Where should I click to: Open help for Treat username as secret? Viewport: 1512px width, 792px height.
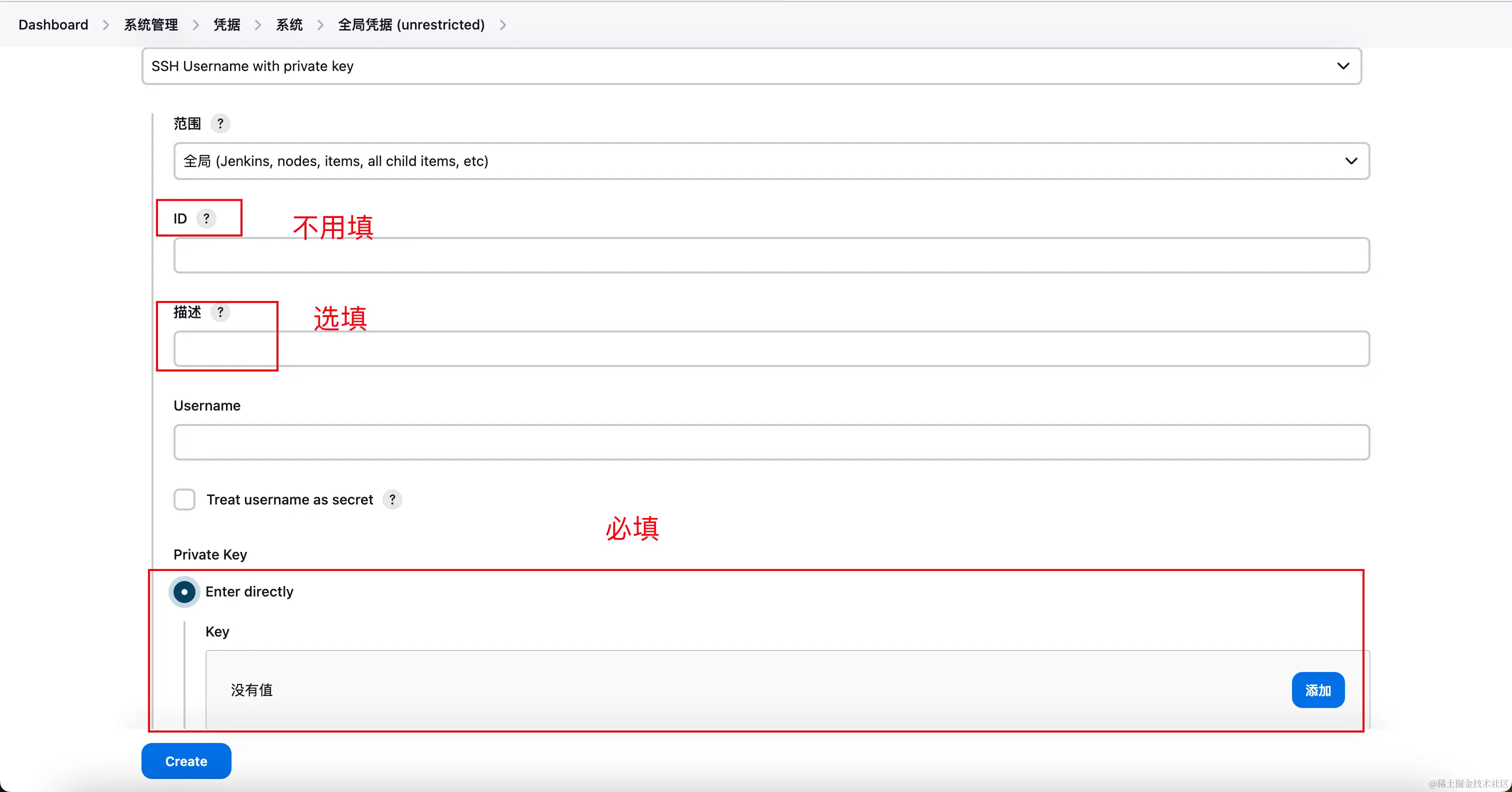click(392, 499)
